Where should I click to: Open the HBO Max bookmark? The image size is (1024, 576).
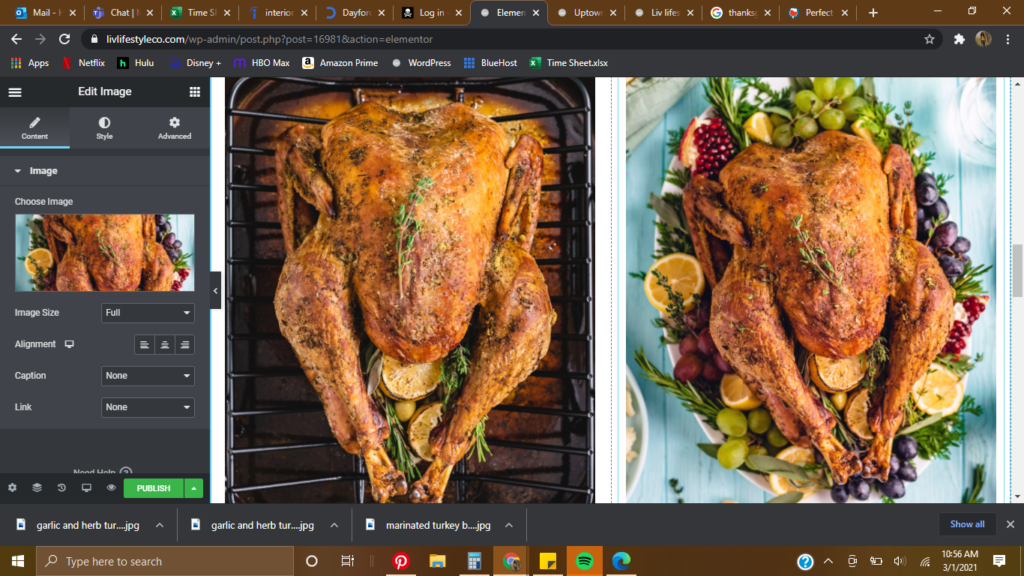click(x=261, y=63)
